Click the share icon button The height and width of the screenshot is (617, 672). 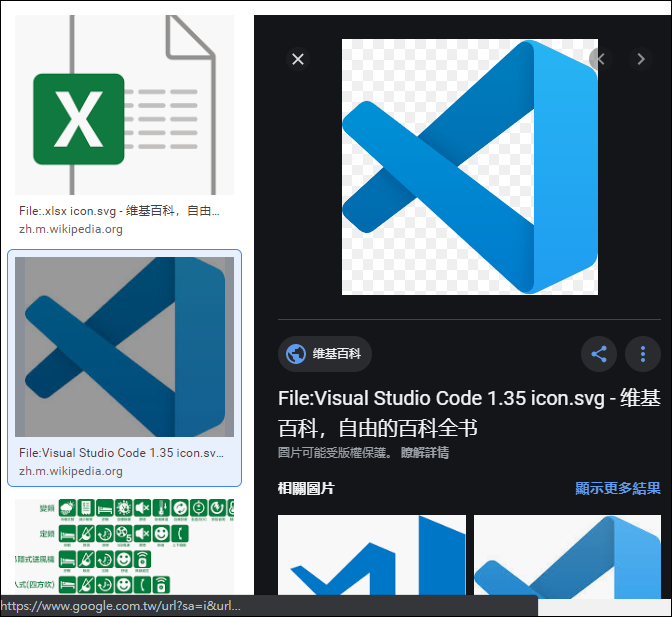[599, 354]
